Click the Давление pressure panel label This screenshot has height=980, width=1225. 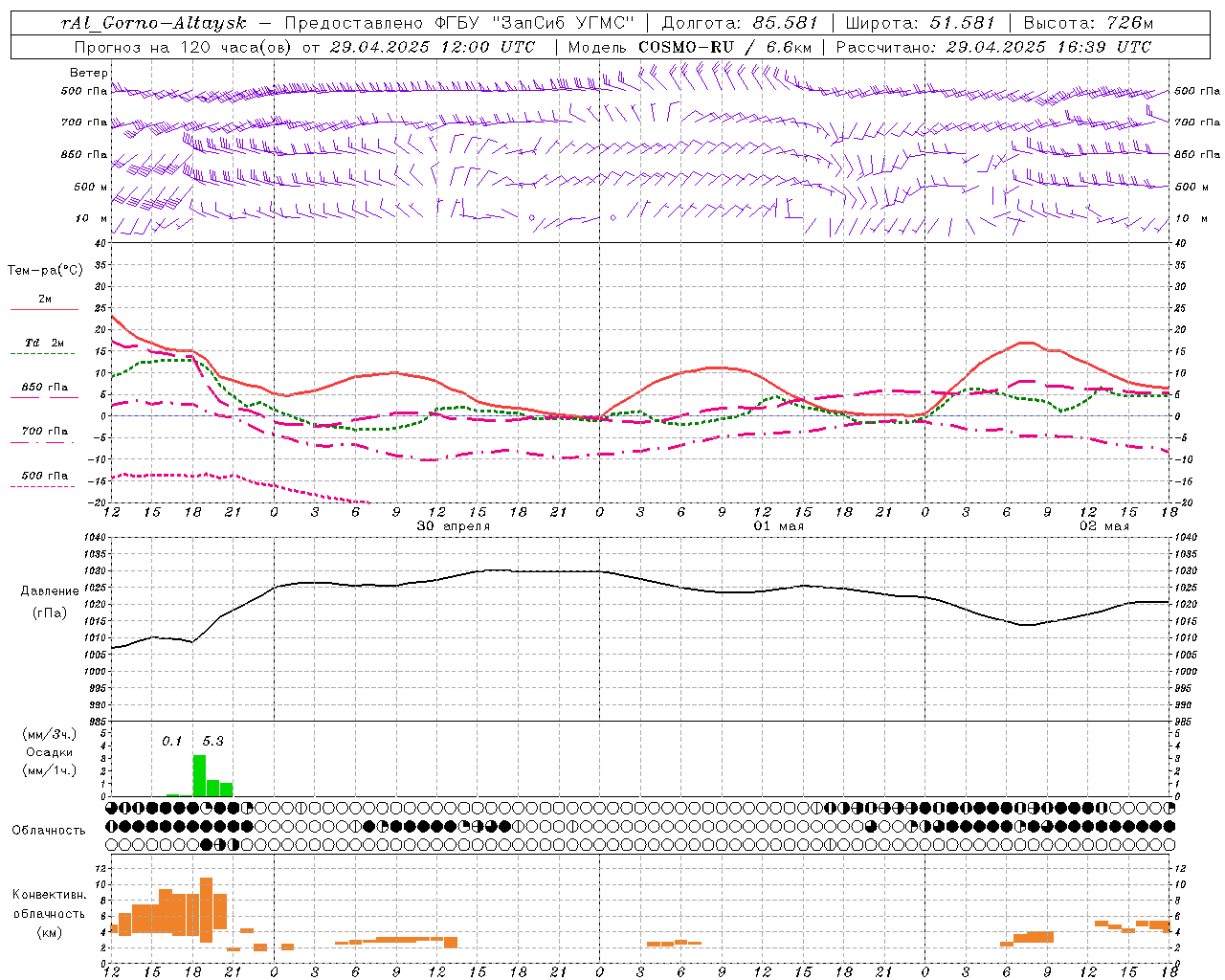pyautogui.click(x=50, y=591)
